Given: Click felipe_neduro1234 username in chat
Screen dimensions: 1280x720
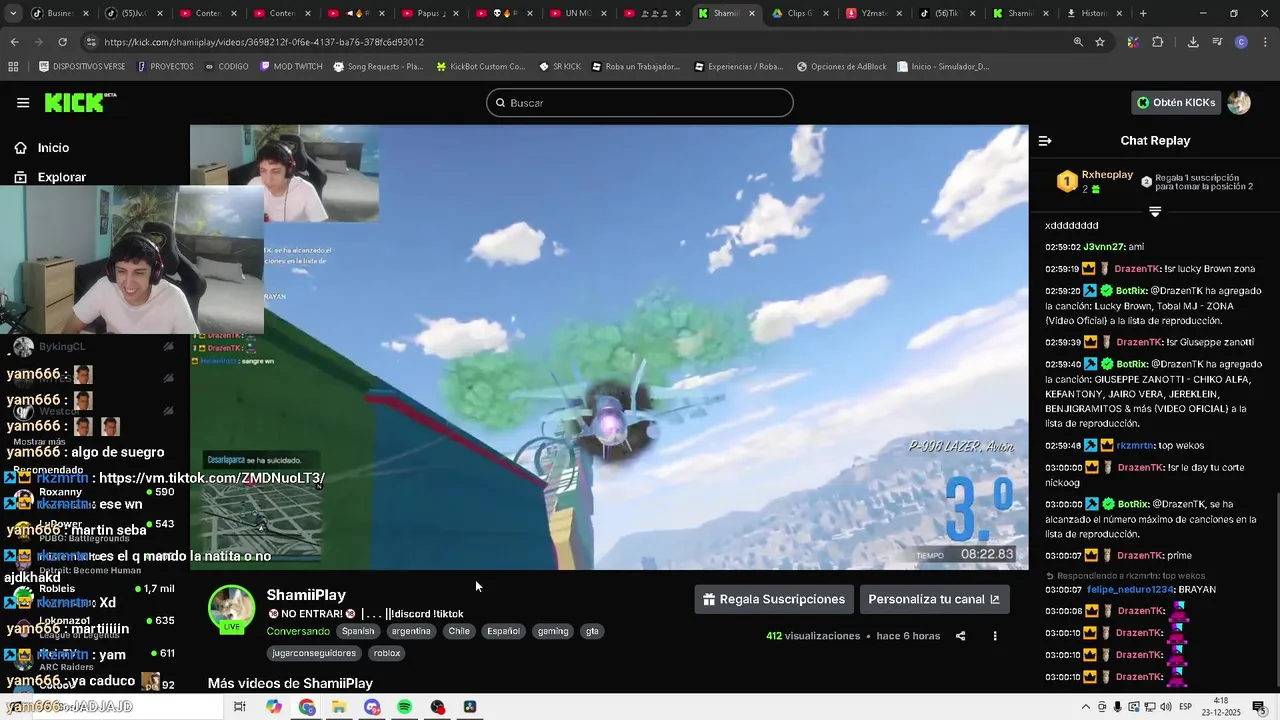Looking at the screenshot, I should 1130,589.
